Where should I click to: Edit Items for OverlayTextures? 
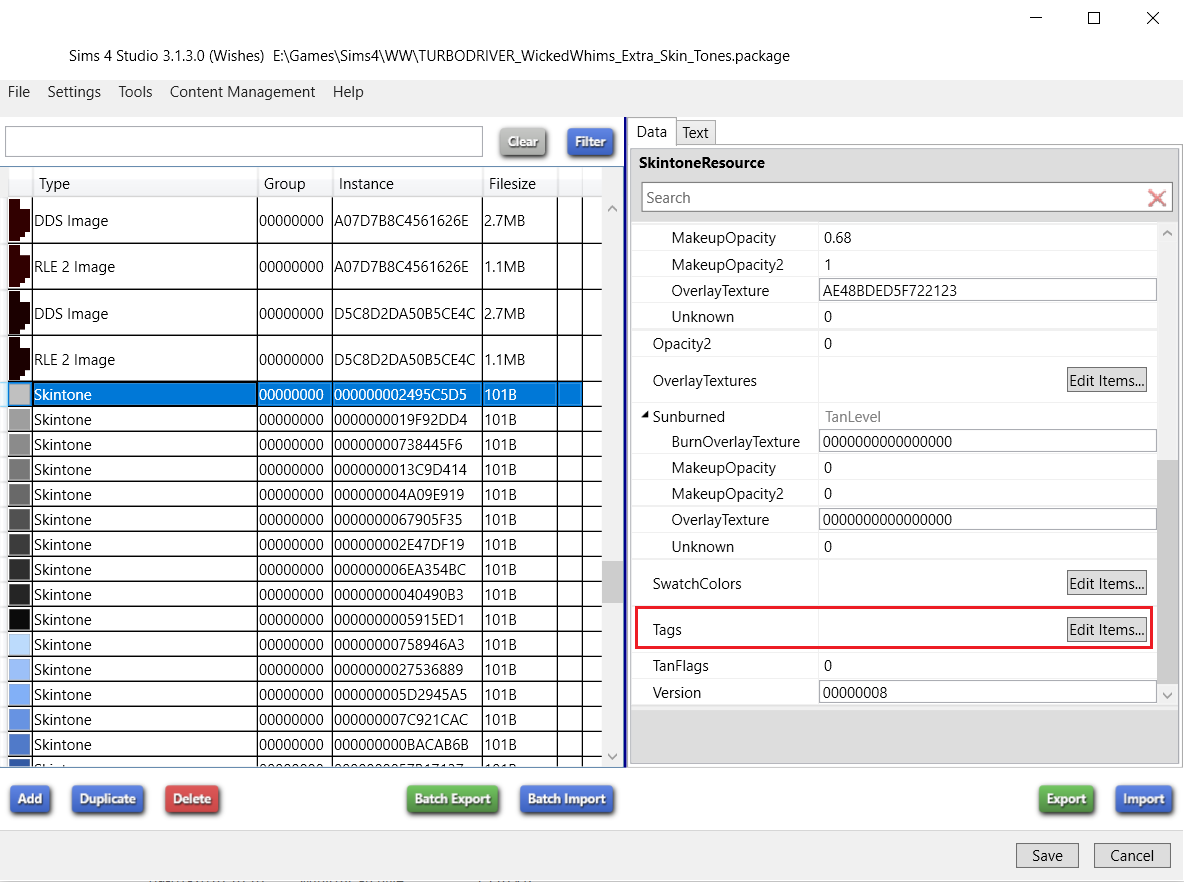(x=1106, y=381)
